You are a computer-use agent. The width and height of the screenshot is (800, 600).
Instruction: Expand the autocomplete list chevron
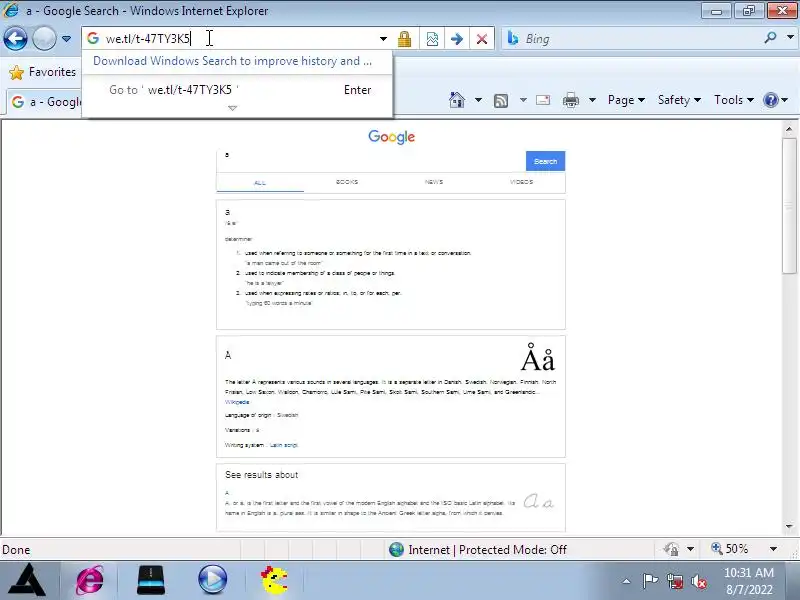[x=233, y=108]
